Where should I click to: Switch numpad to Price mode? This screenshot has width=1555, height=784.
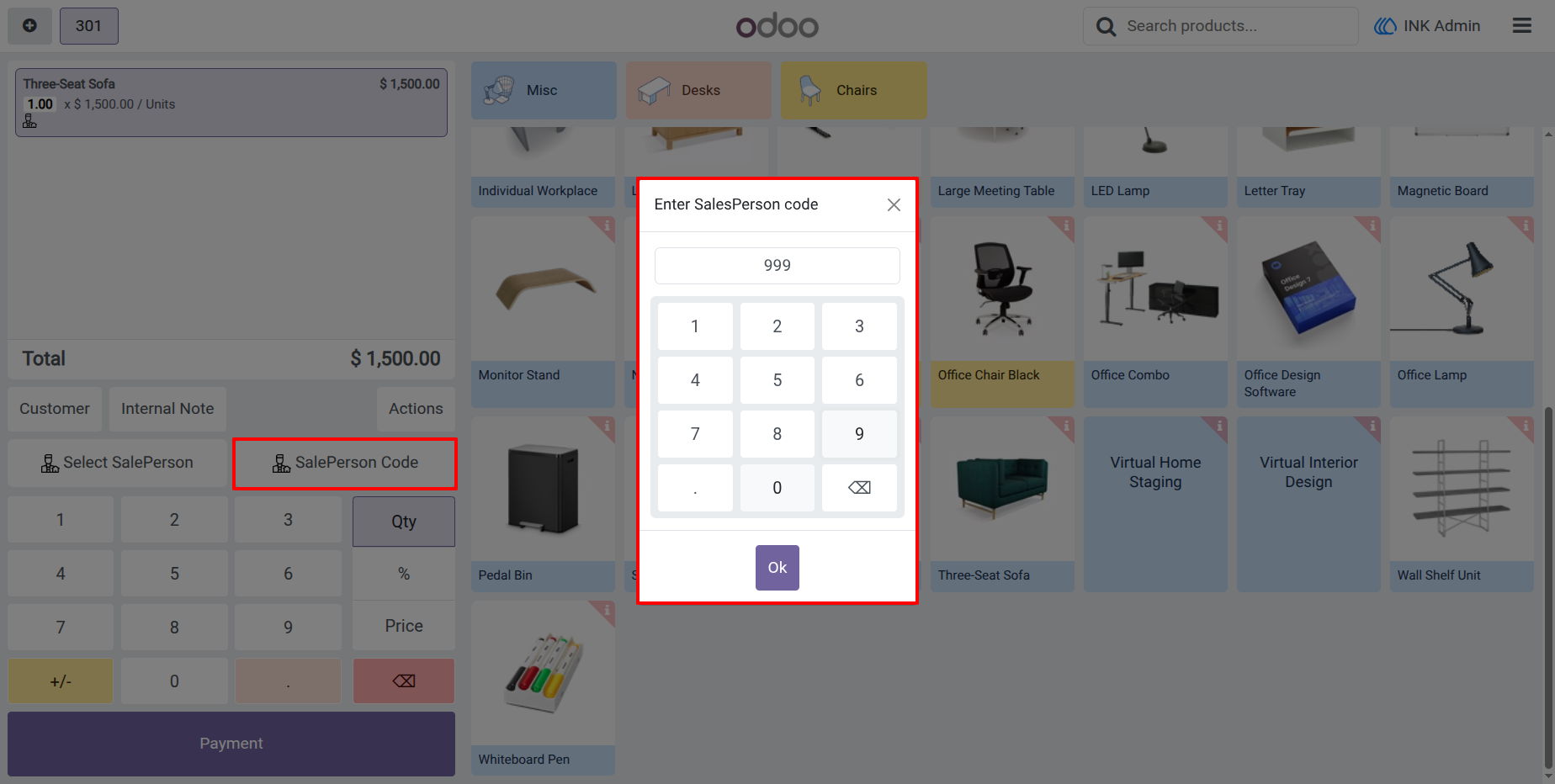[404, 626]
